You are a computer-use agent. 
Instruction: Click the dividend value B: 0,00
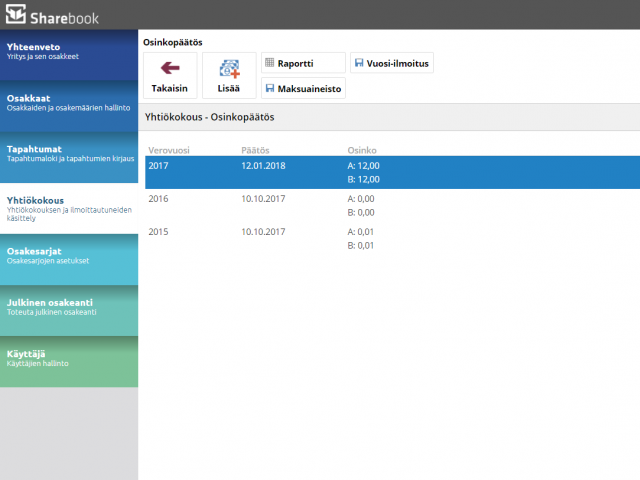361,212
